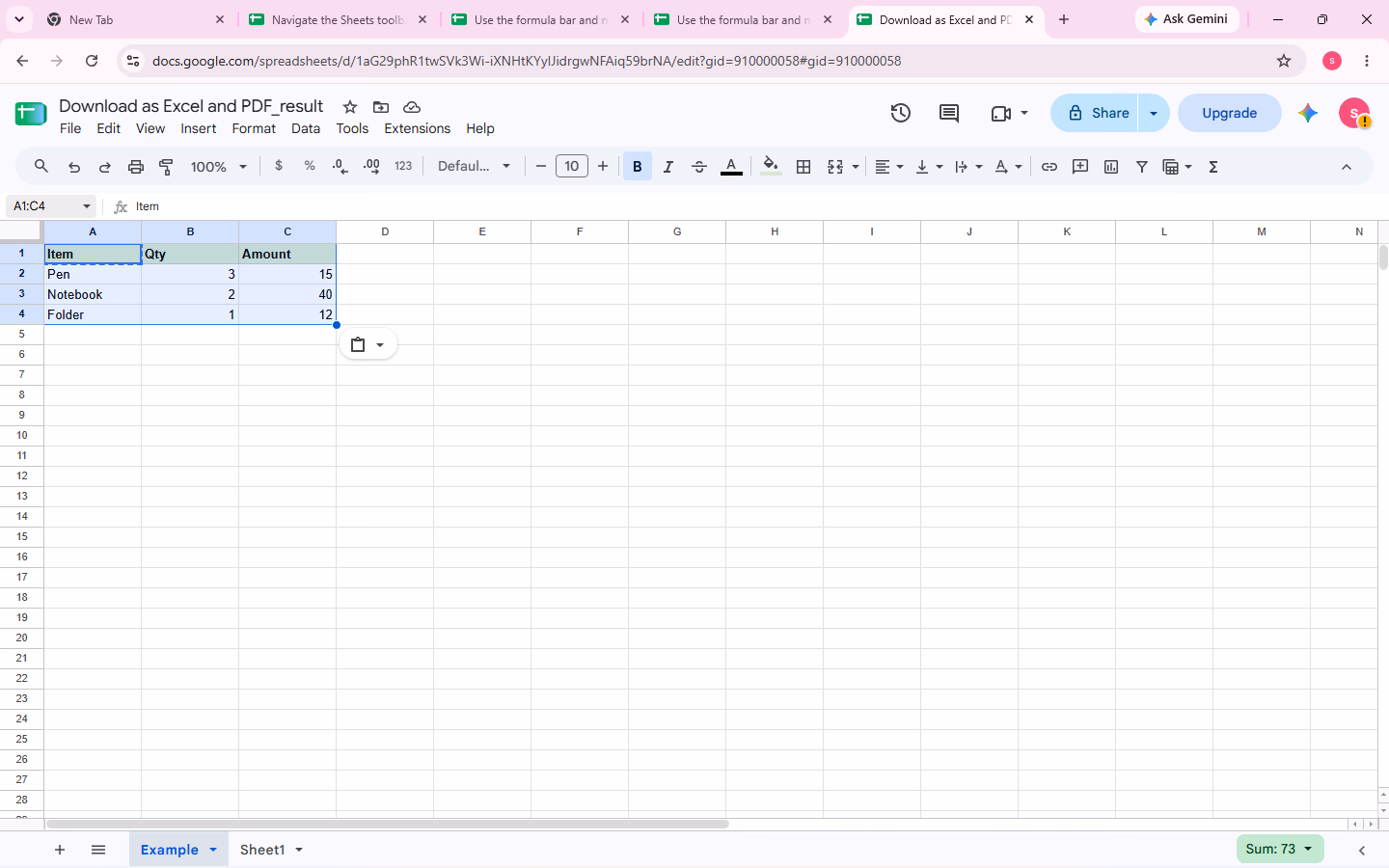This screenshot has height=868, width=1389.
Task: Toggle bold formatting
Action: point(638,167)
